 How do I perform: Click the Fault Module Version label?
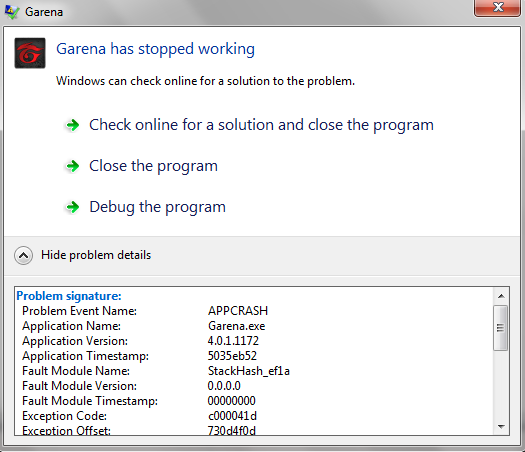pyautogui.click(x=79, y=386)
